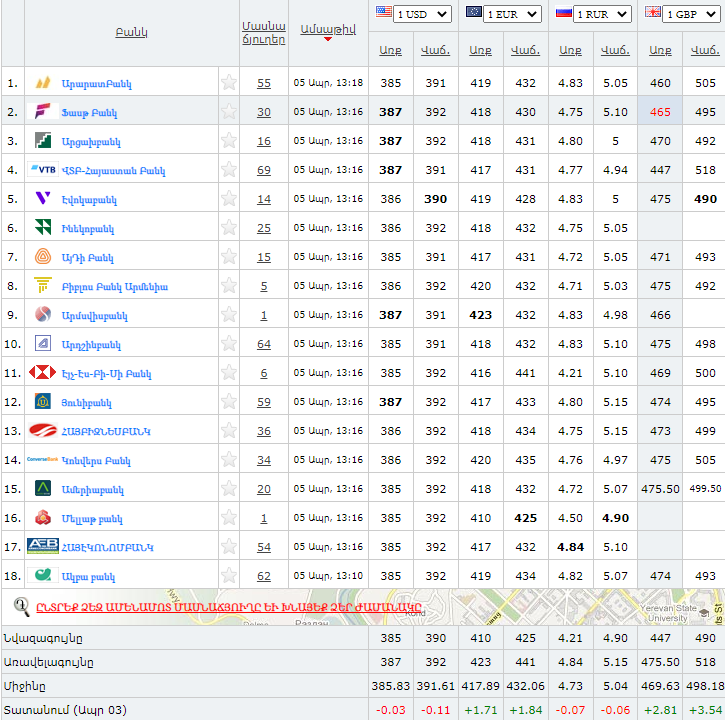Toggle favorite star for ՎՏԲ-Հայաստան Բանկ
The height and width of the screenshot is (720, 725).
[x=229, y=170]
